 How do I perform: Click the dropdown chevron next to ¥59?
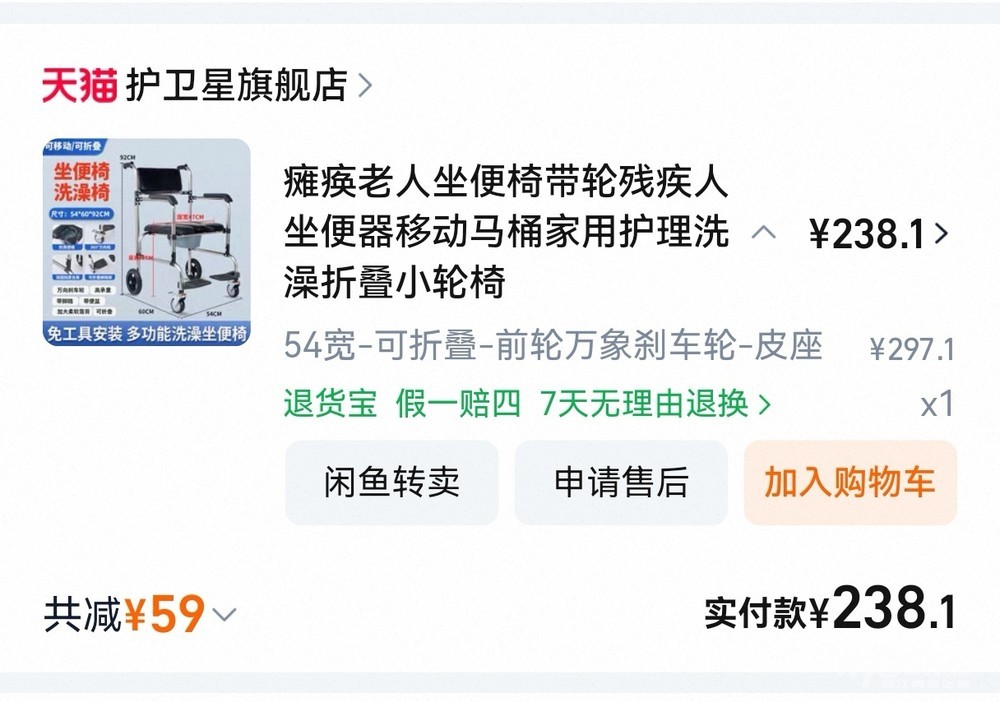(x=224, y=615)
